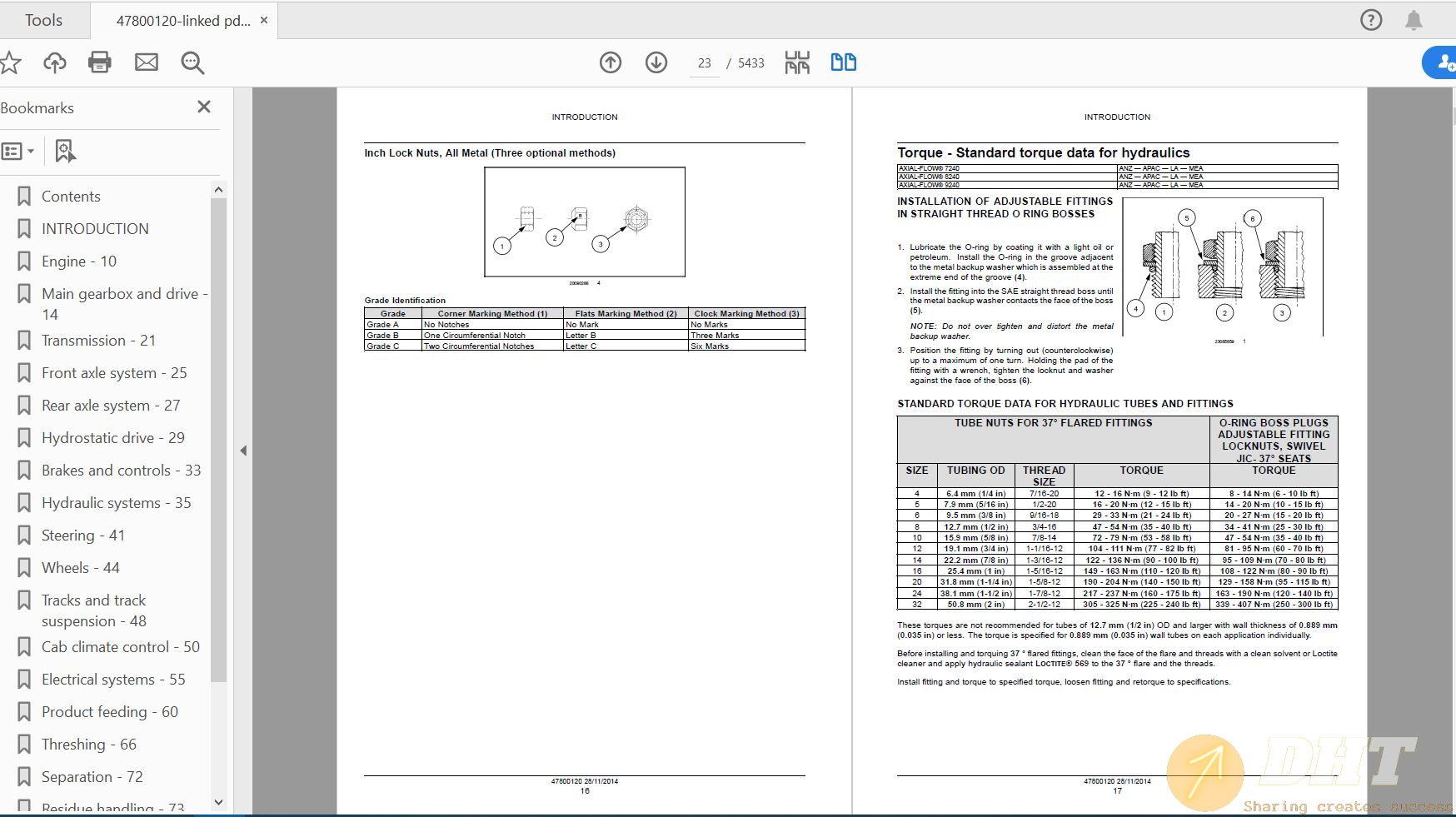Select Threshing - 66 bookmark

pyautogui.click(x=89, y=745)
